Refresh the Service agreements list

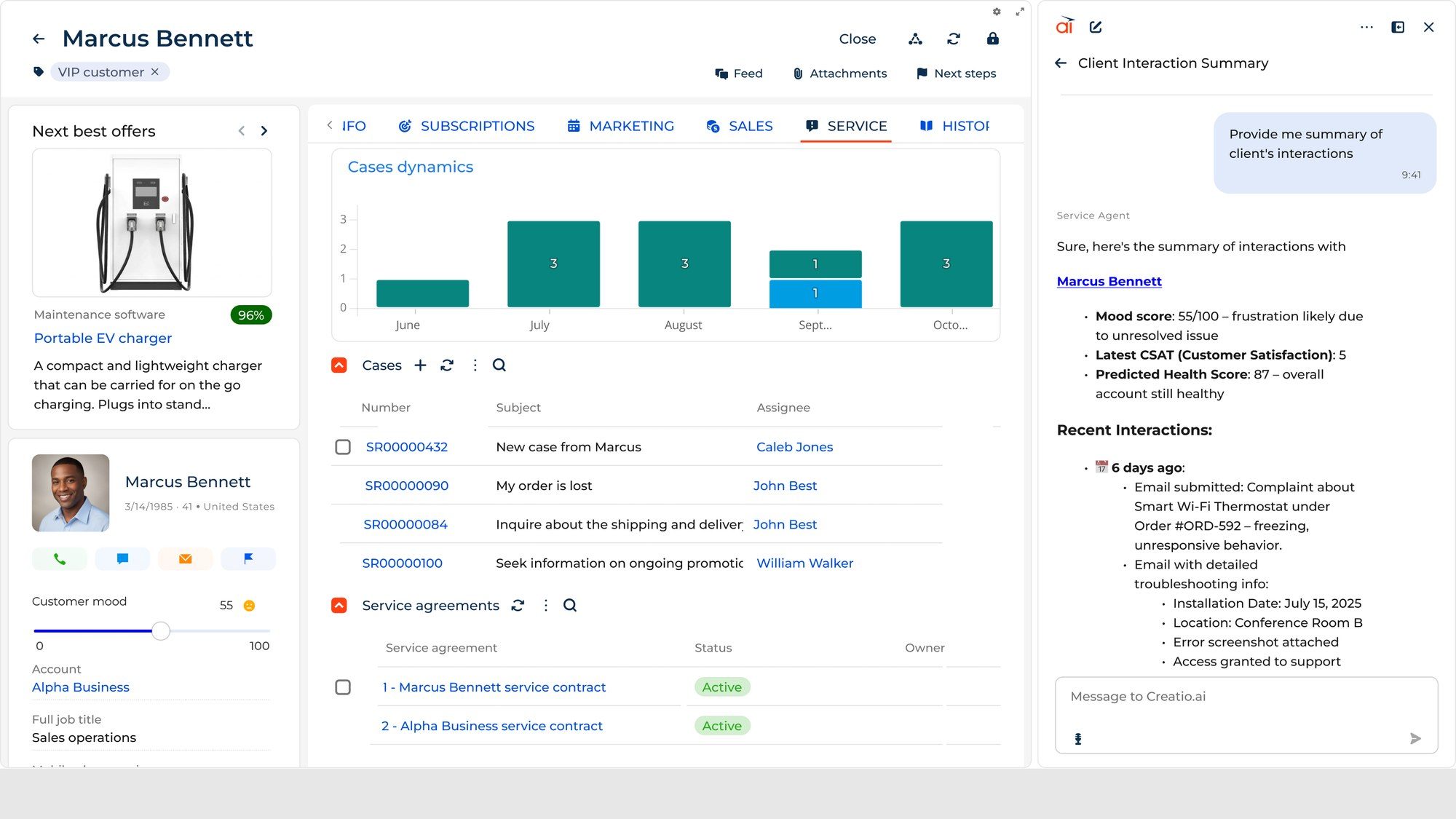point(518,605)
